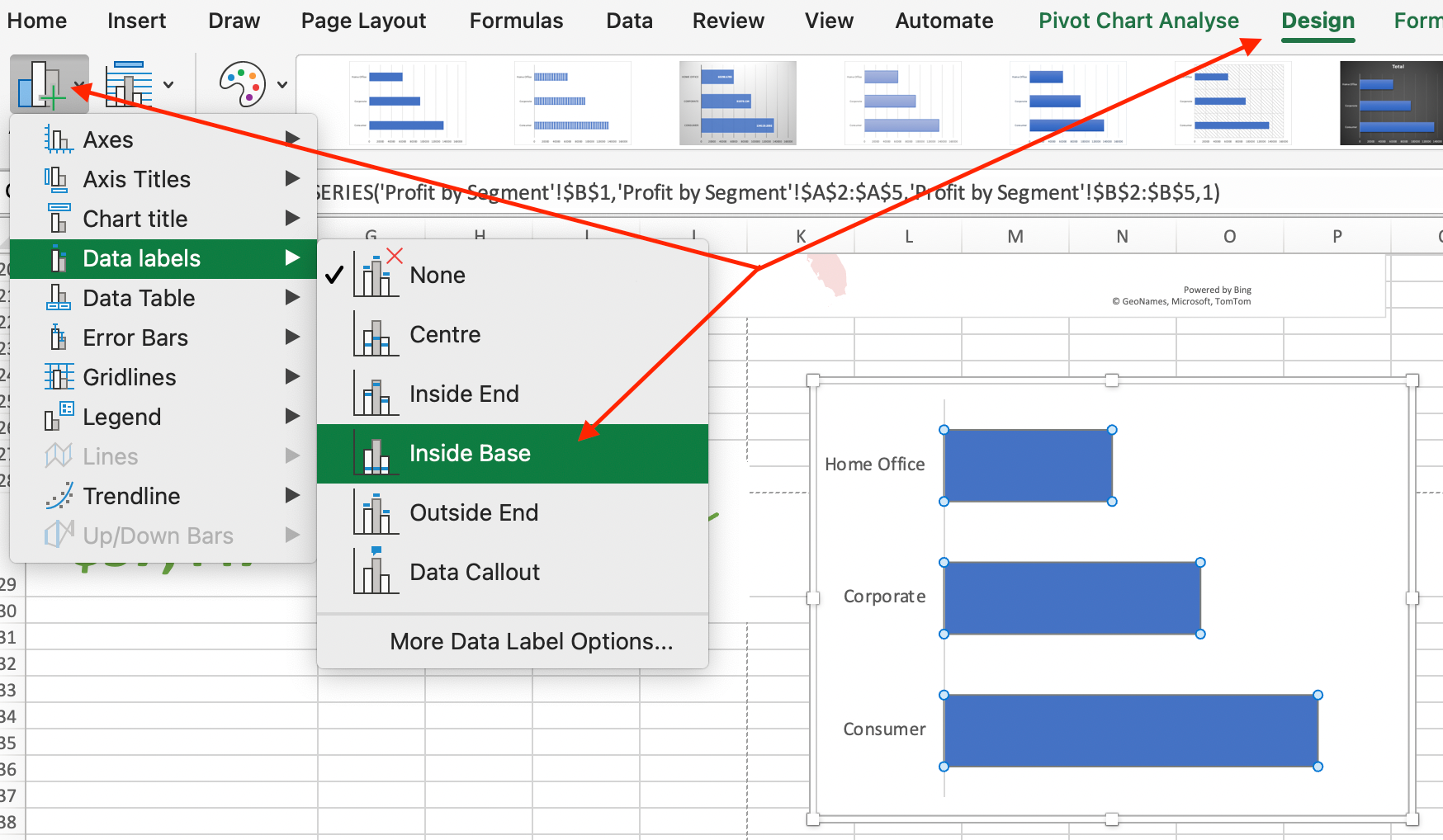Image resolution: width=1443 pixels, height=840 pixels.
Task: Select the Centre data label option
Action: (x=444, y=334)
